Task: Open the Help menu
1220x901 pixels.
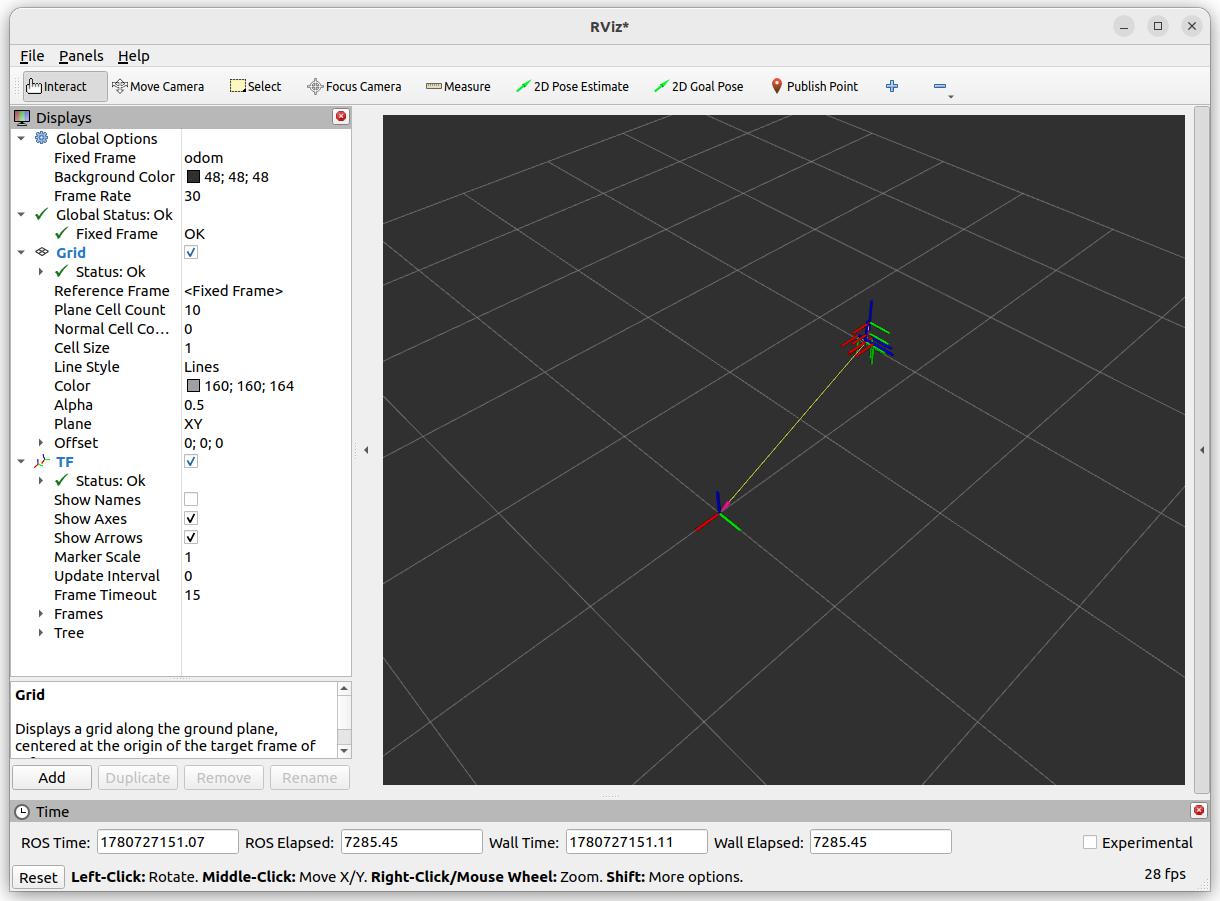Action: click(x=133, y=56)
